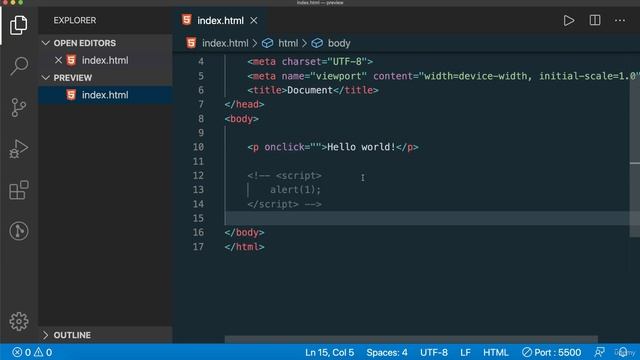Change encoding via UTF-8 status item

pyautogui.click(x=433, y=352)
